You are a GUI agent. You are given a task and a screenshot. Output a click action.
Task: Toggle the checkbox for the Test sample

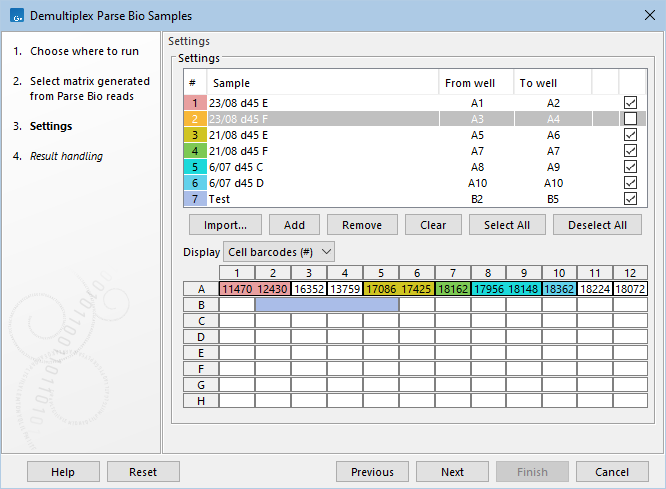coord(630,199)
